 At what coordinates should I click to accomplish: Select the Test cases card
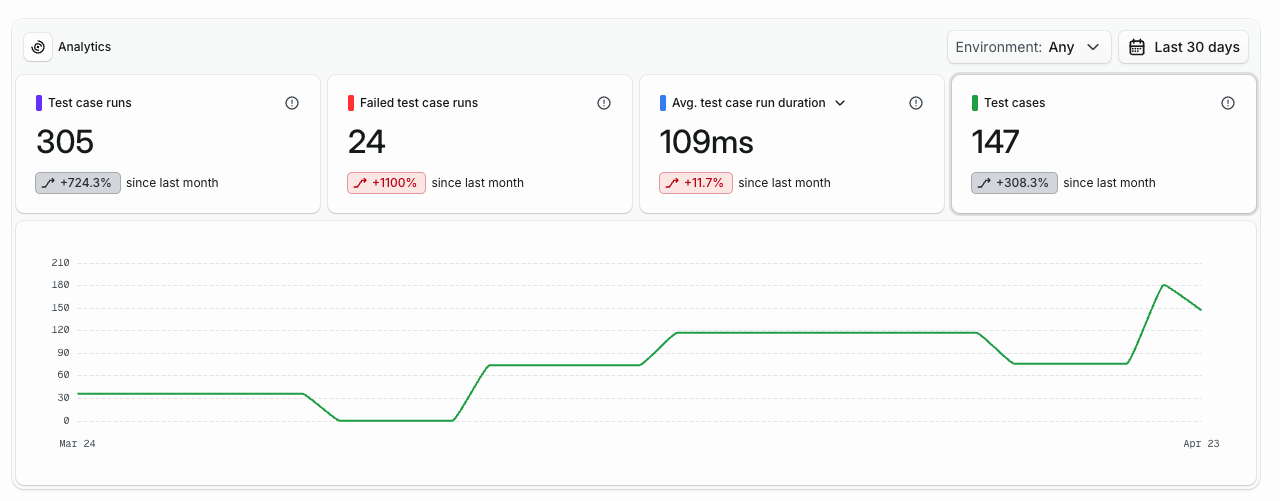click(1104, 144)
